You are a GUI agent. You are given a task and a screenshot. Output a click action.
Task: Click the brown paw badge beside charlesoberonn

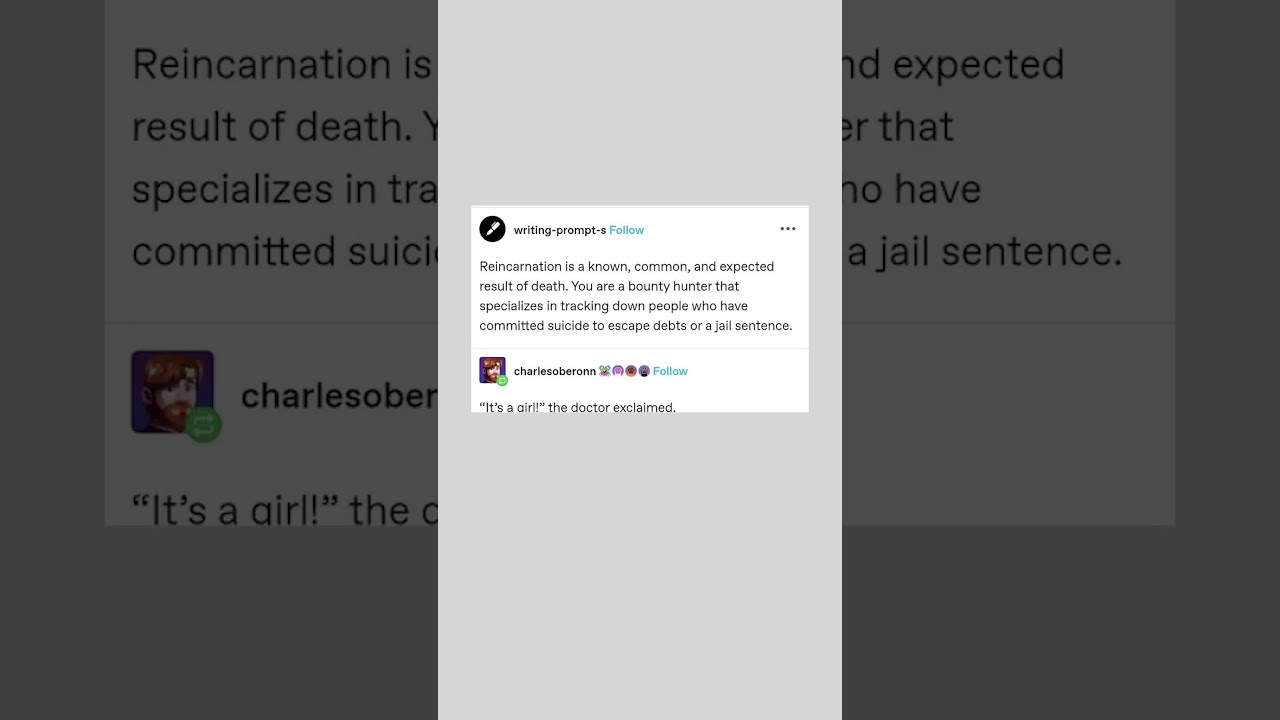631,371
